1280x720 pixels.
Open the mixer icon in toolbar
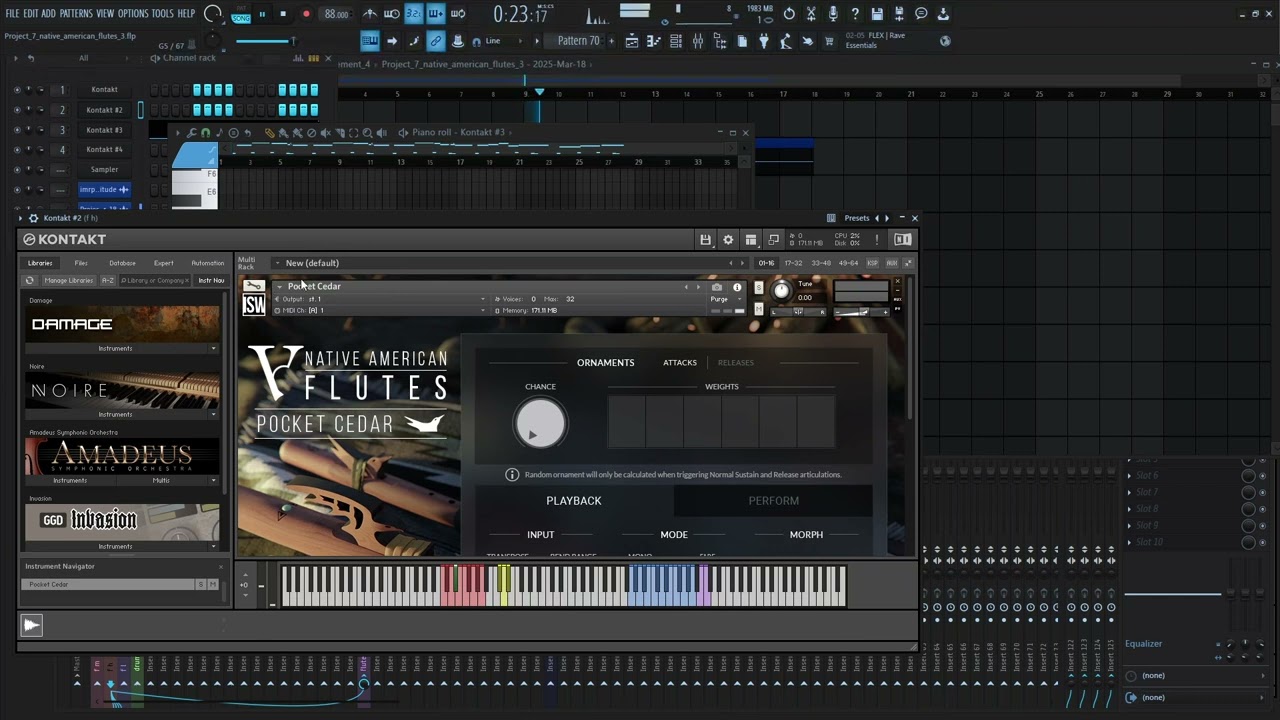[x=698, y=41]
